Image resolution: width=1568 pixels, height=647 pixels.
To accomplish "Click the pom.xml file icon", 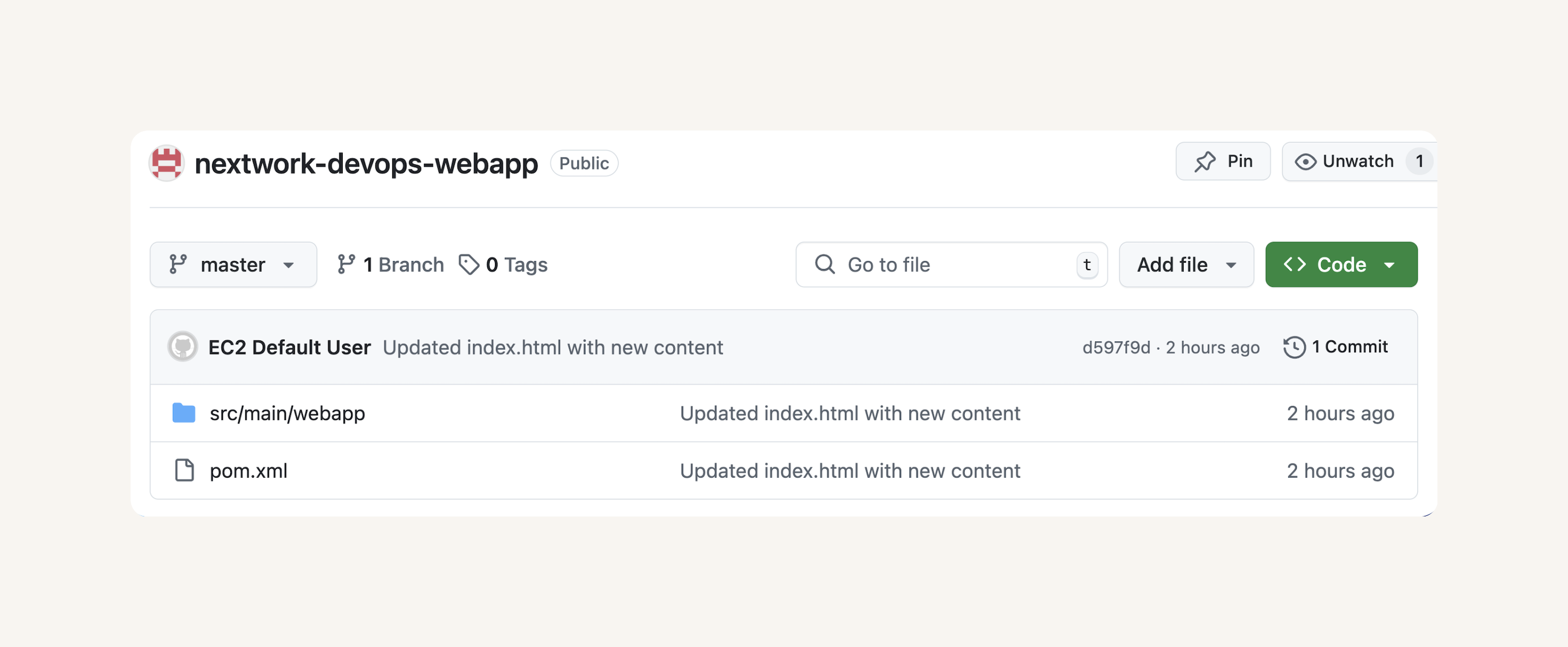I will 184,470.
